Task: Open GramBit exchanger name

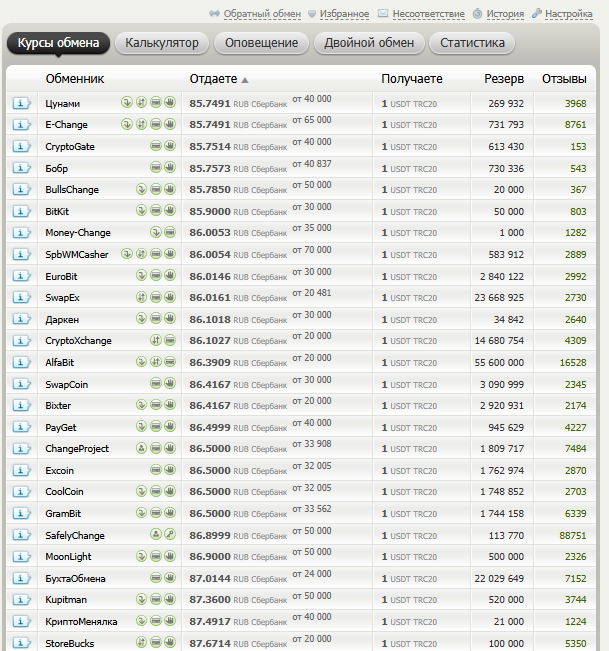Action: click(x=63, y=514)
